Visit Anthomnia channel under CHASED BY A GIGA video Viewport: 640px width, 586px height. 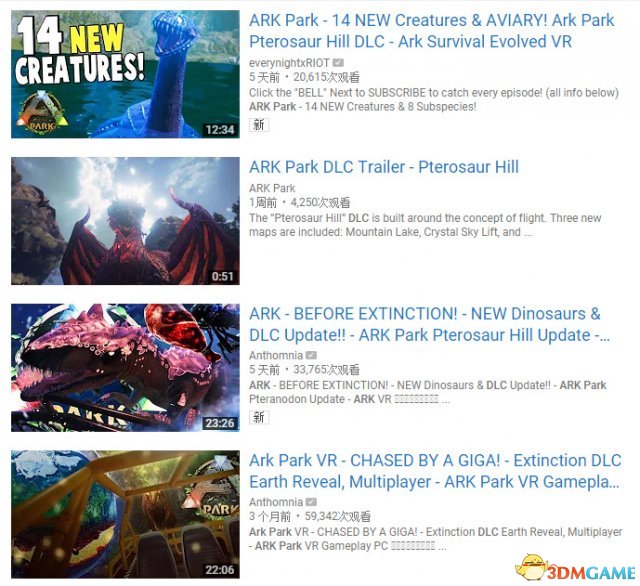[276, 502]
